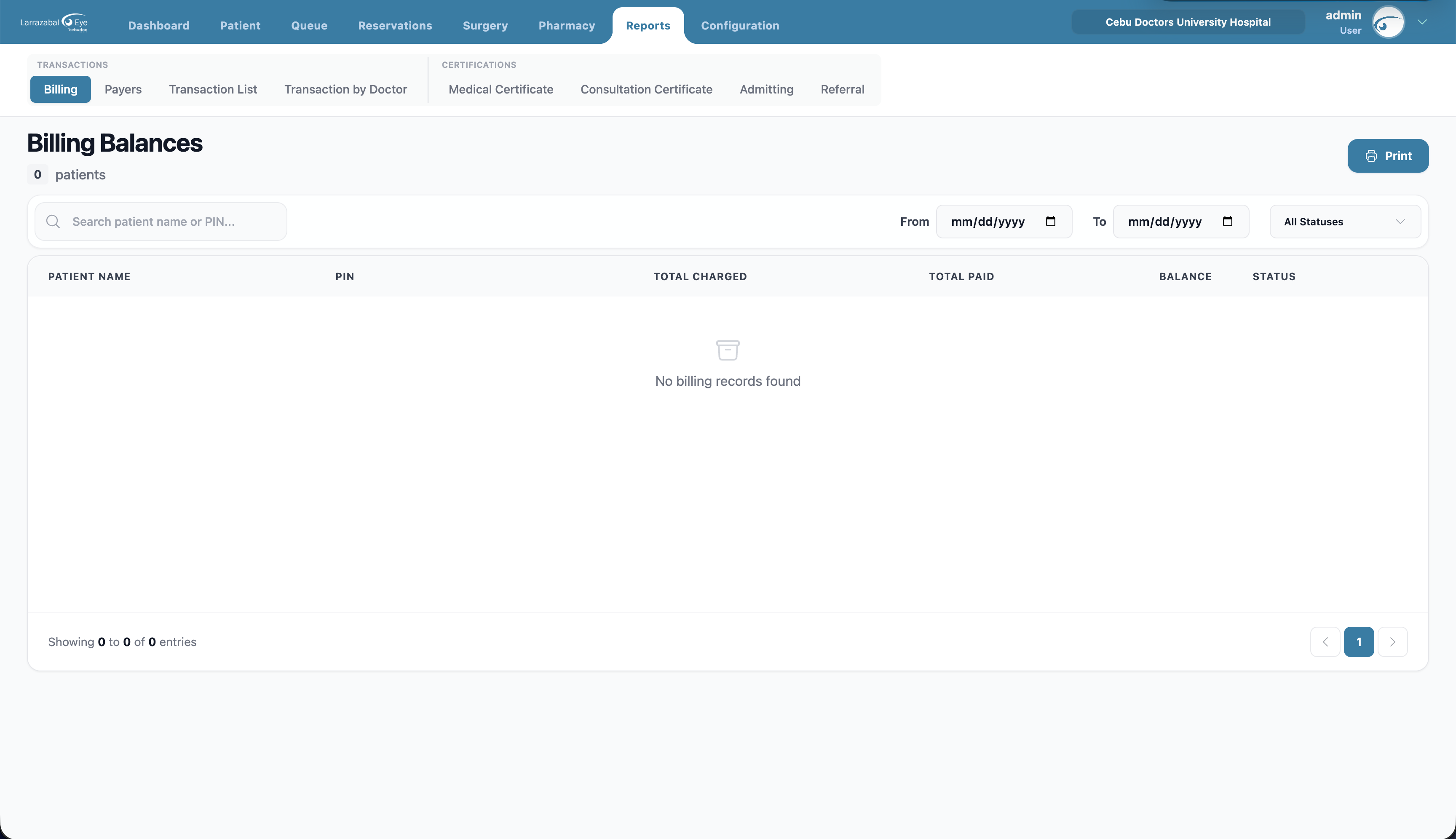Open Transaction List report
1456x839 pixels.
click(x=213, y=89)
